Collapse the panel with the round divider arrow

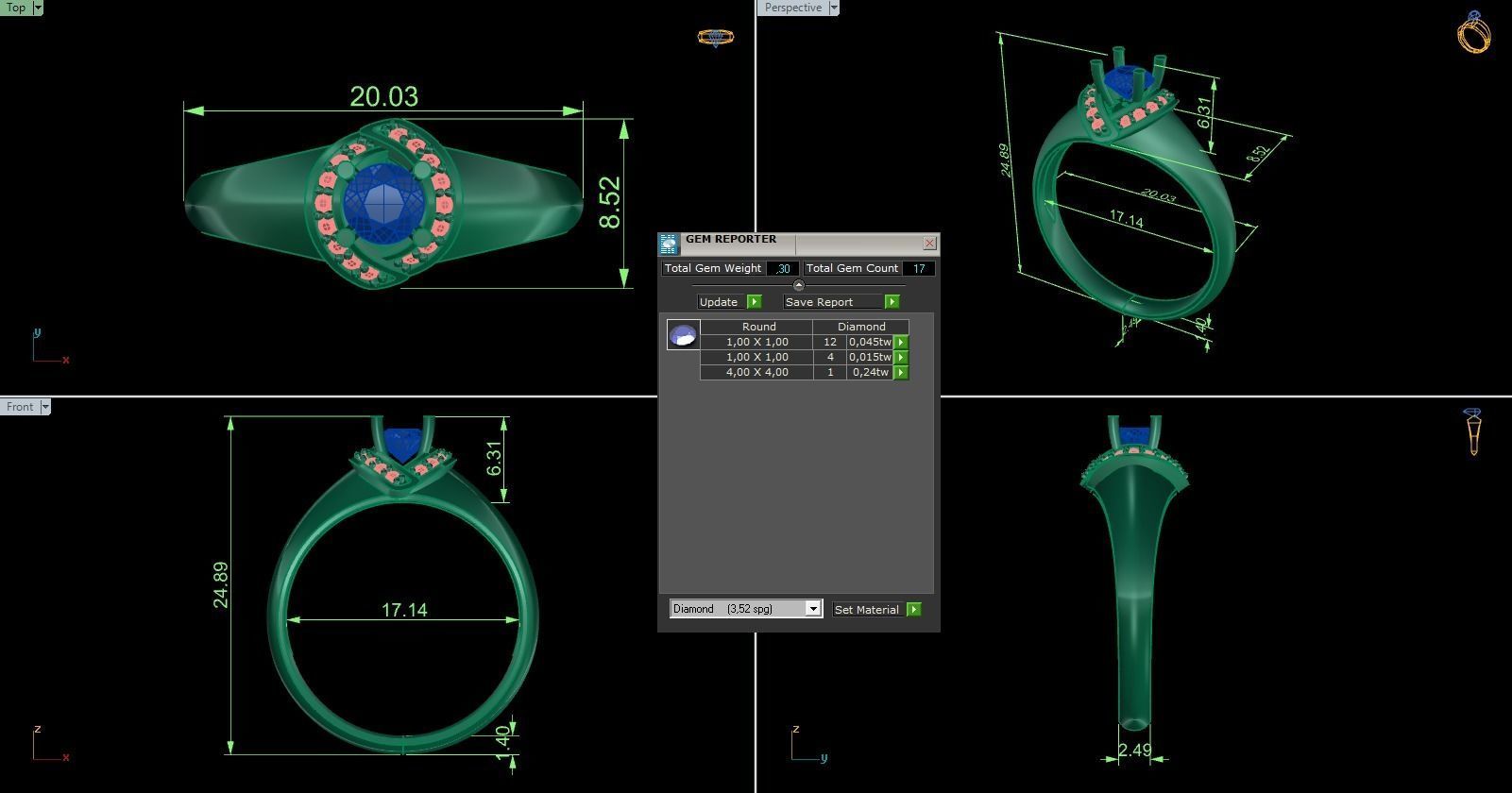point(799,285)
